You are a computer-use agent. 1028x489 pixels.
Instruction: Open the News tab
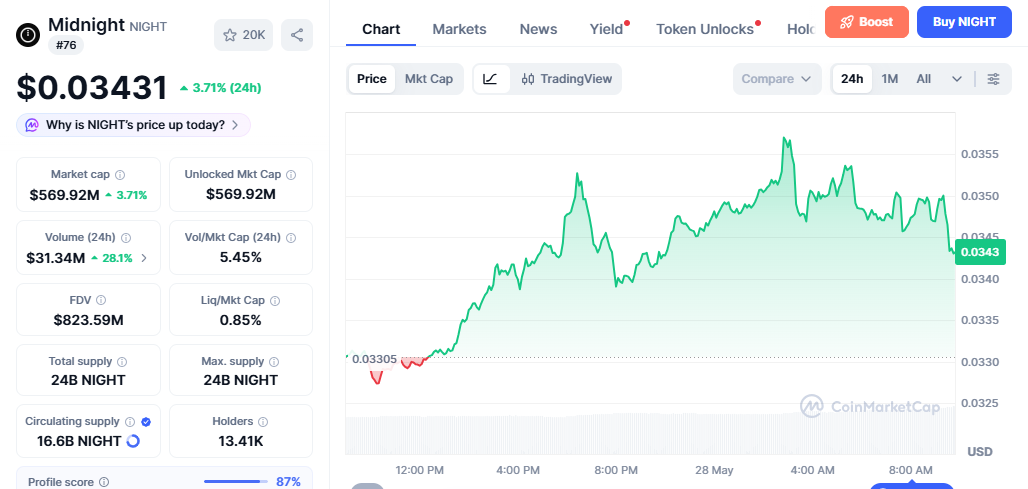[x=538, y=29]
